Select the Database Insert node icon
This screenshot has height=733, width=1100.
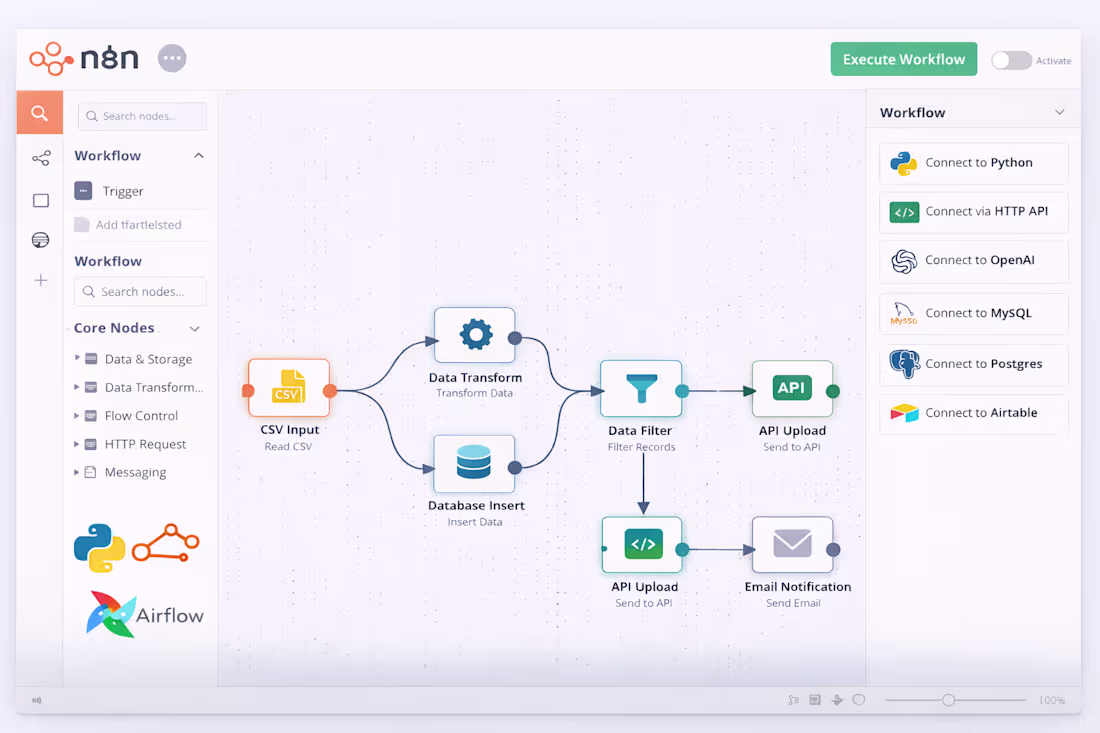tap(474, 464)
